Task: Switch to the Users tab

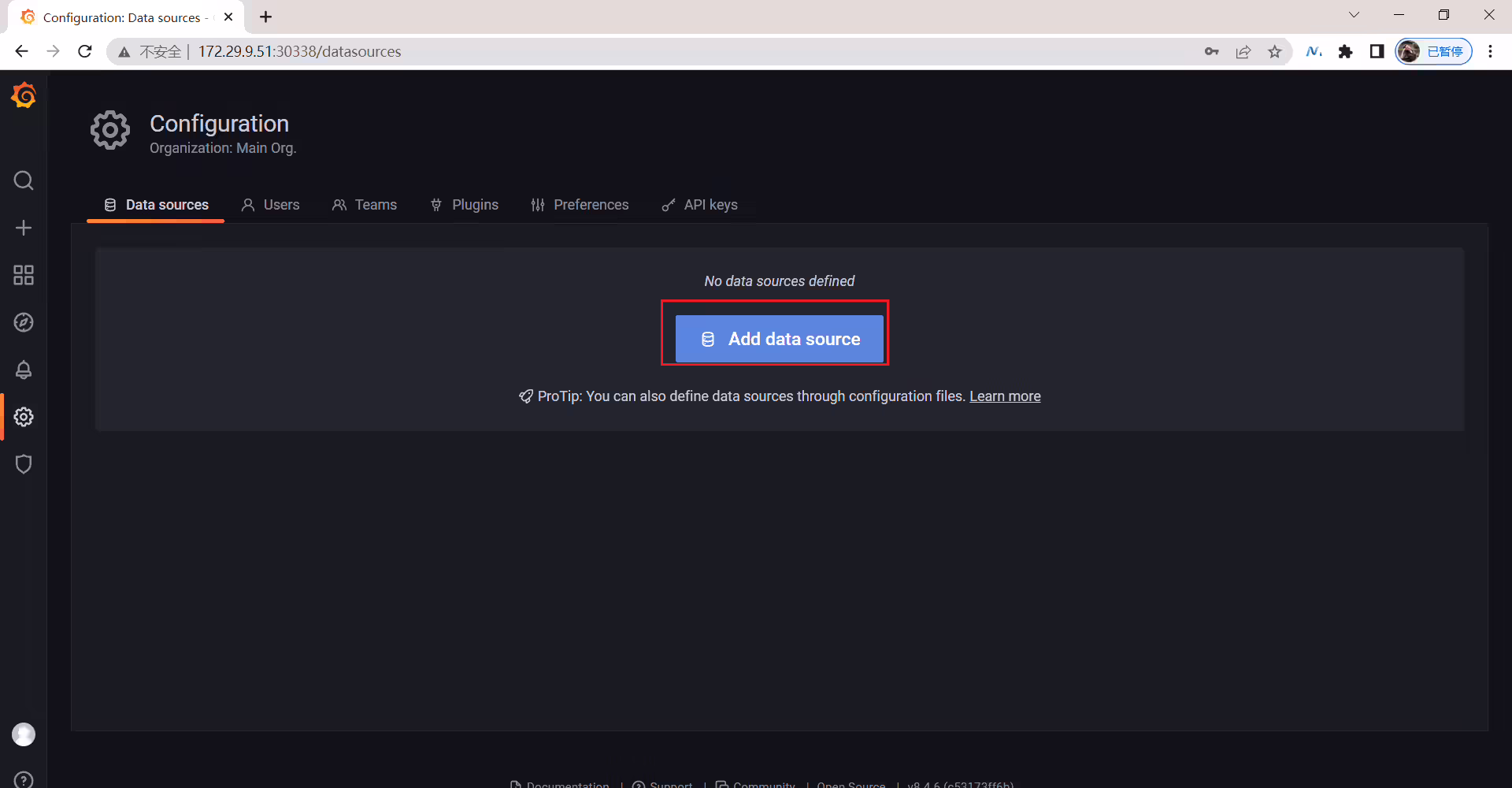Action: [x=270, y=205]
